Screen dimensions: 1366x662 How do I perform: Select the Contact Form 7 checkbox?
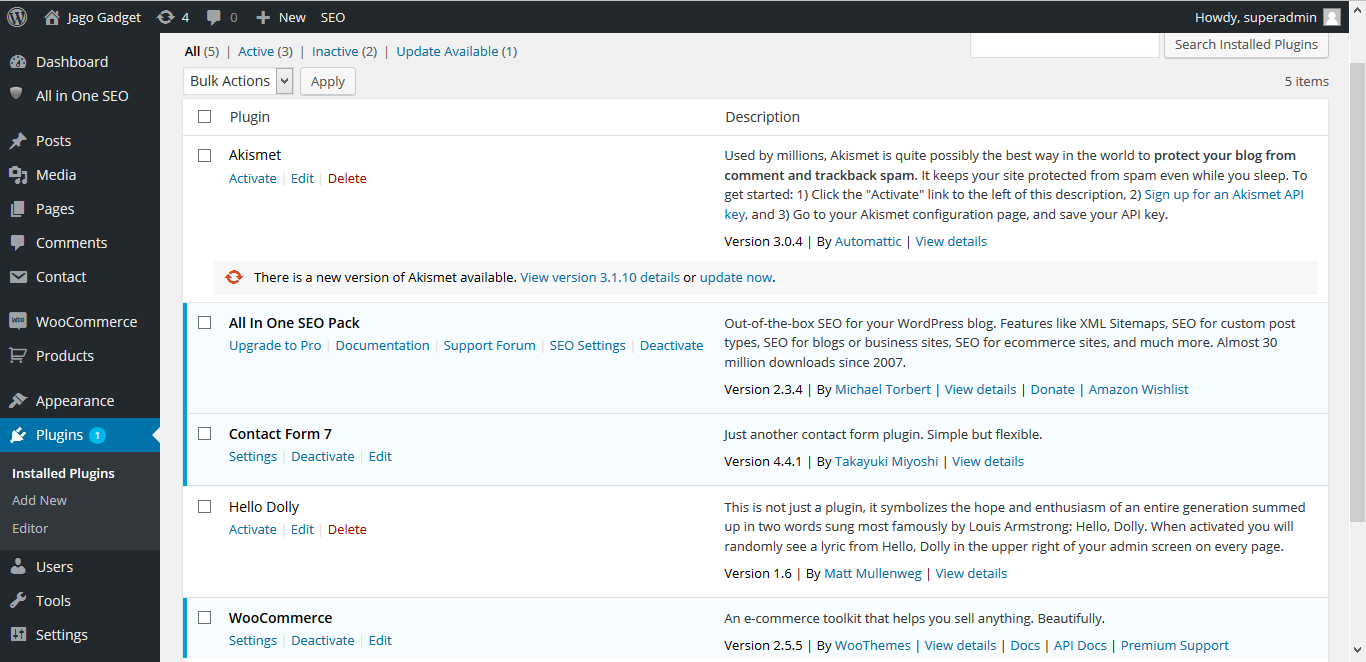pyautogui.click(x=205, y=434)
